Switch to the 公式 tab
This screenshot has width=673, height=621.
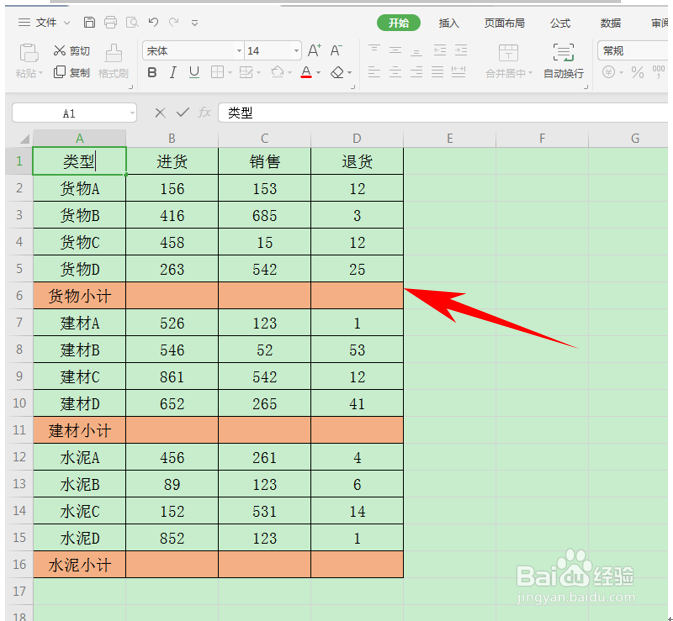tap(560, 23)
